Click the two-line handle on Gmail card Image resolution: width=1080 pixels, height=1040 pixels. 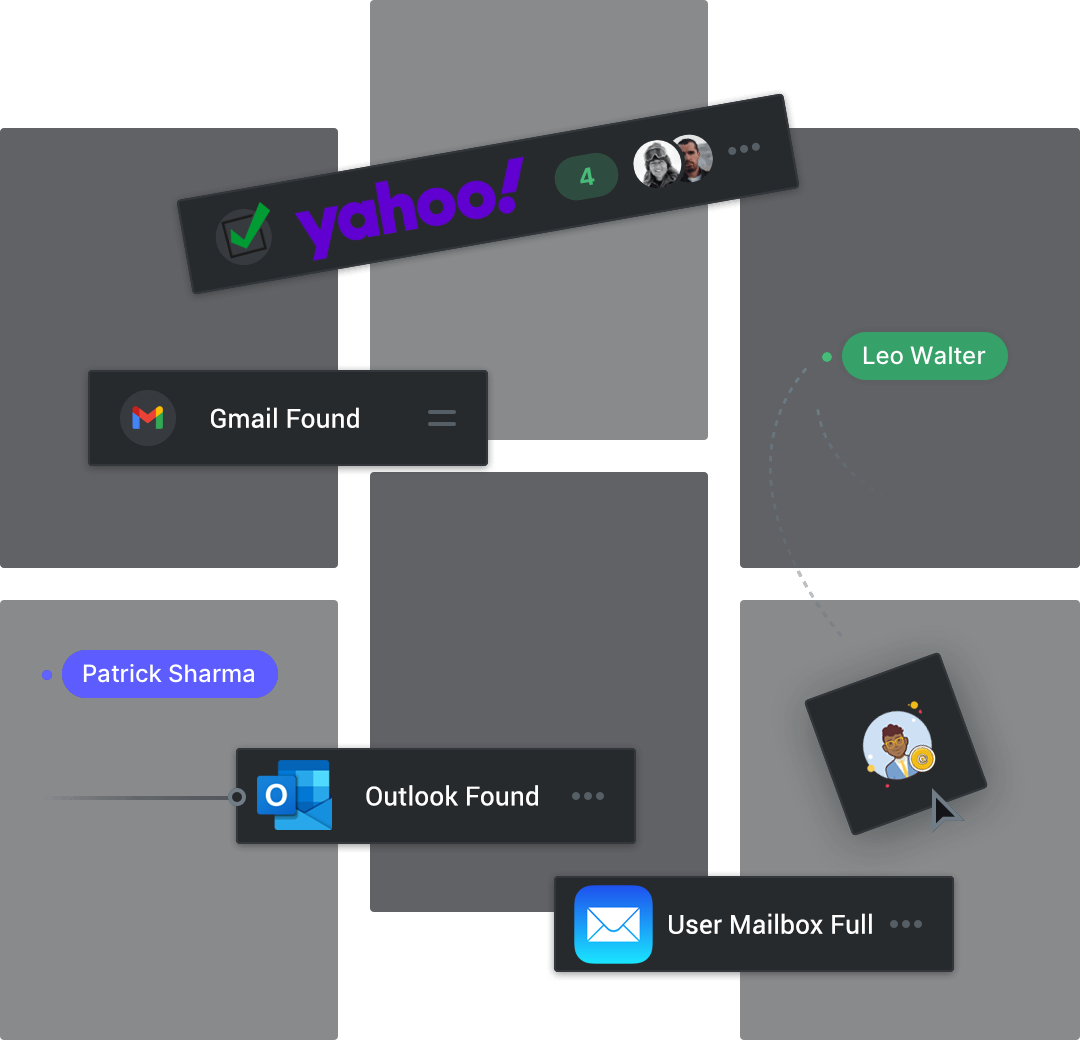[442, 418]
